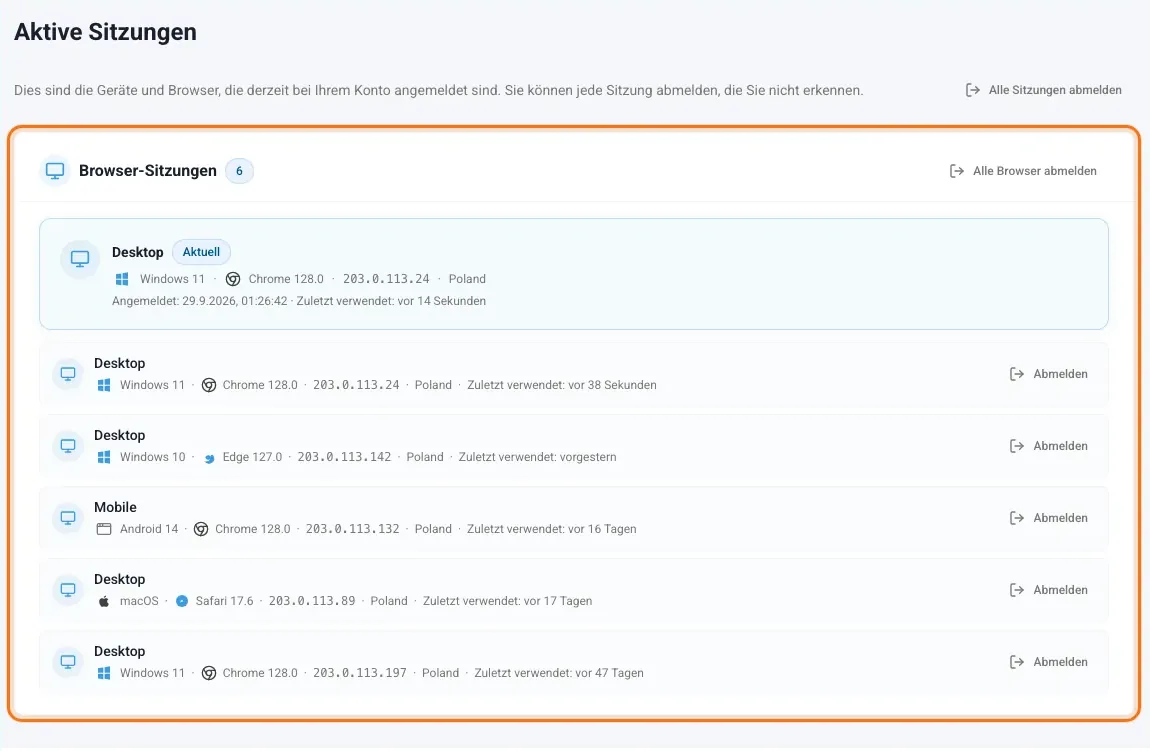Viewport: 1150px width, 751px height.
Task: Click the Apple logo beside macOS
Action: click(104, 601)
